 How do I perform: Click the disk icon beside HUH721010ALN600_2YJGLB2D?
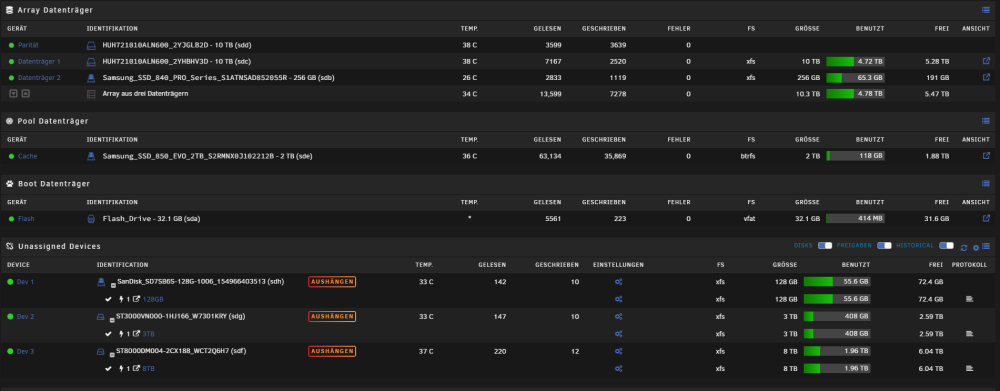click(x=91, y=46)
